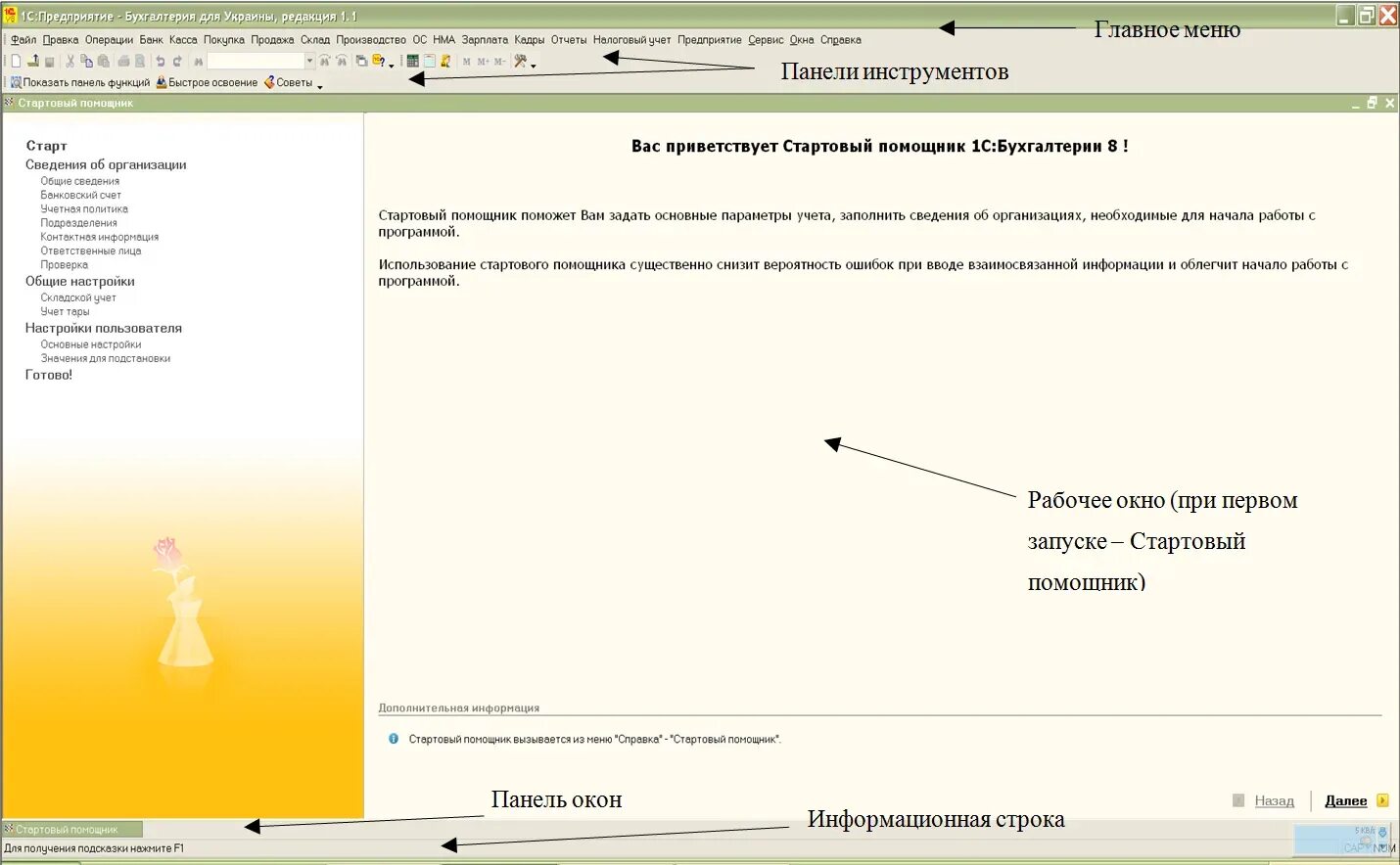Click the Redo arrow icon
This screenshot has width=1400, height=865.
pyautogui.click(x=177, y=62)
